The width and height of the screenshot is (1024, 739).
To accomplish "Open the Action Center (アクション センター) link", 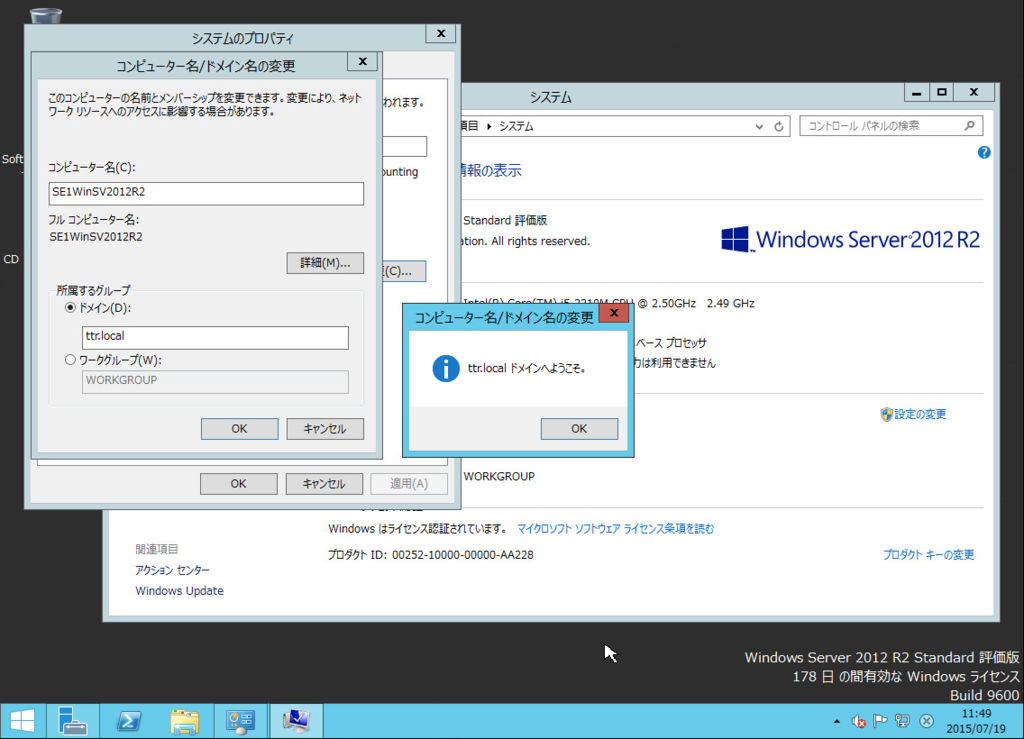I will point(172,570).
